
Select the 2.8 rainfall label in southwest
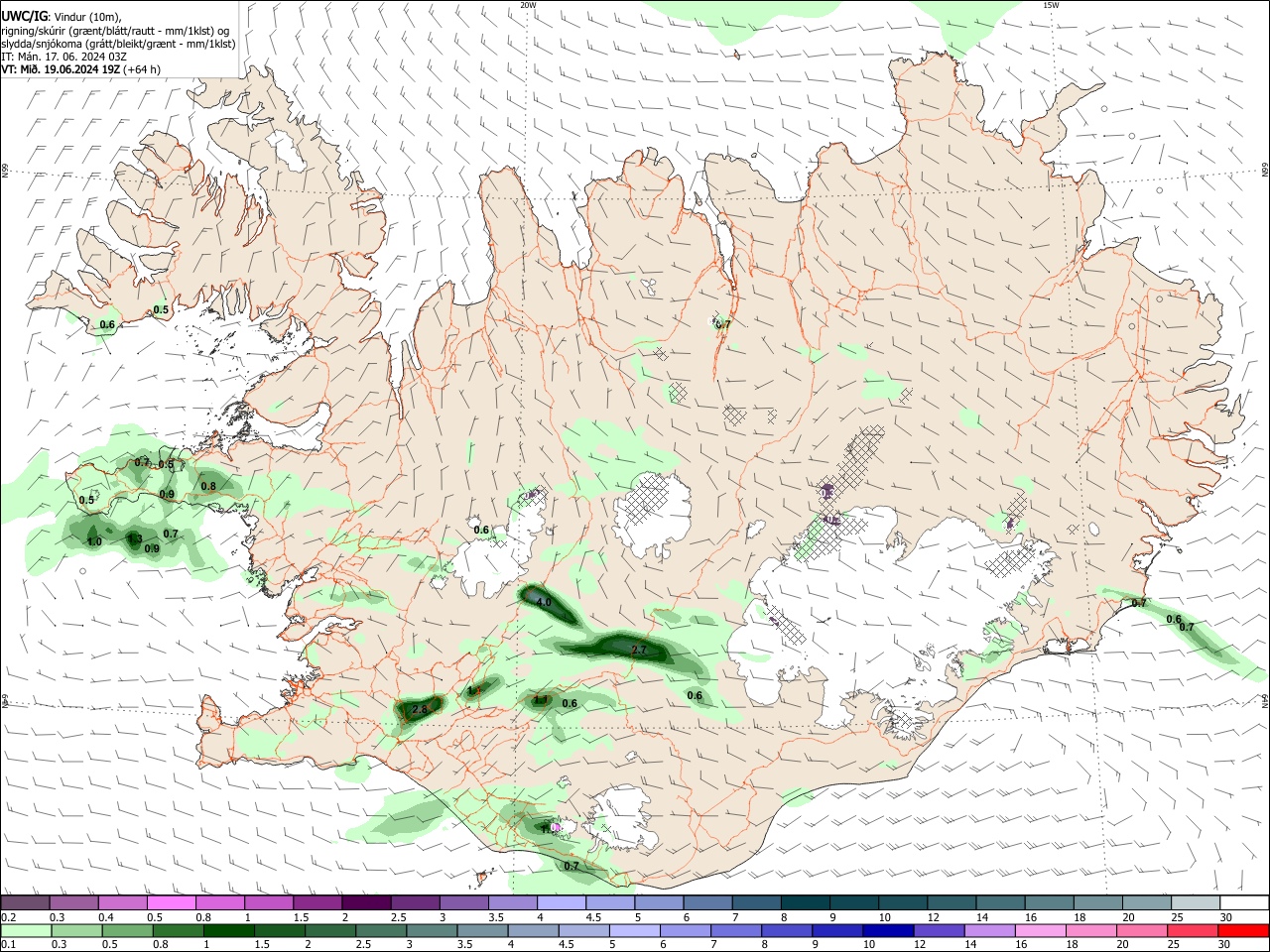(419, 709)
